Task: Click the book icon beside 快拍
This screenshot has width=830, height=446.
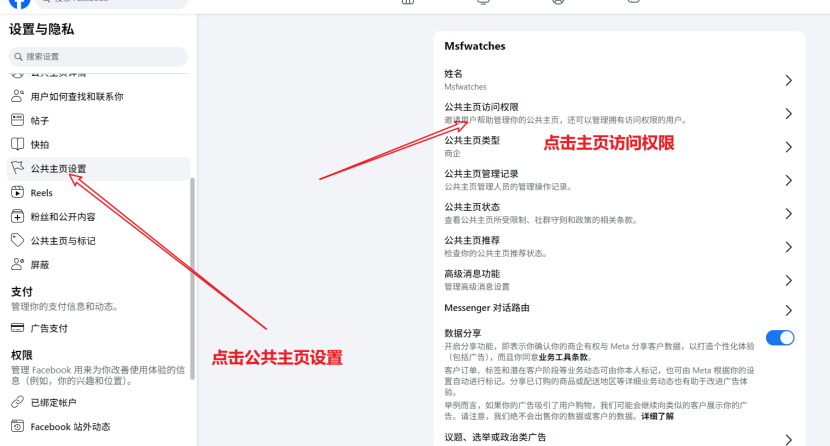Action: 17,144
